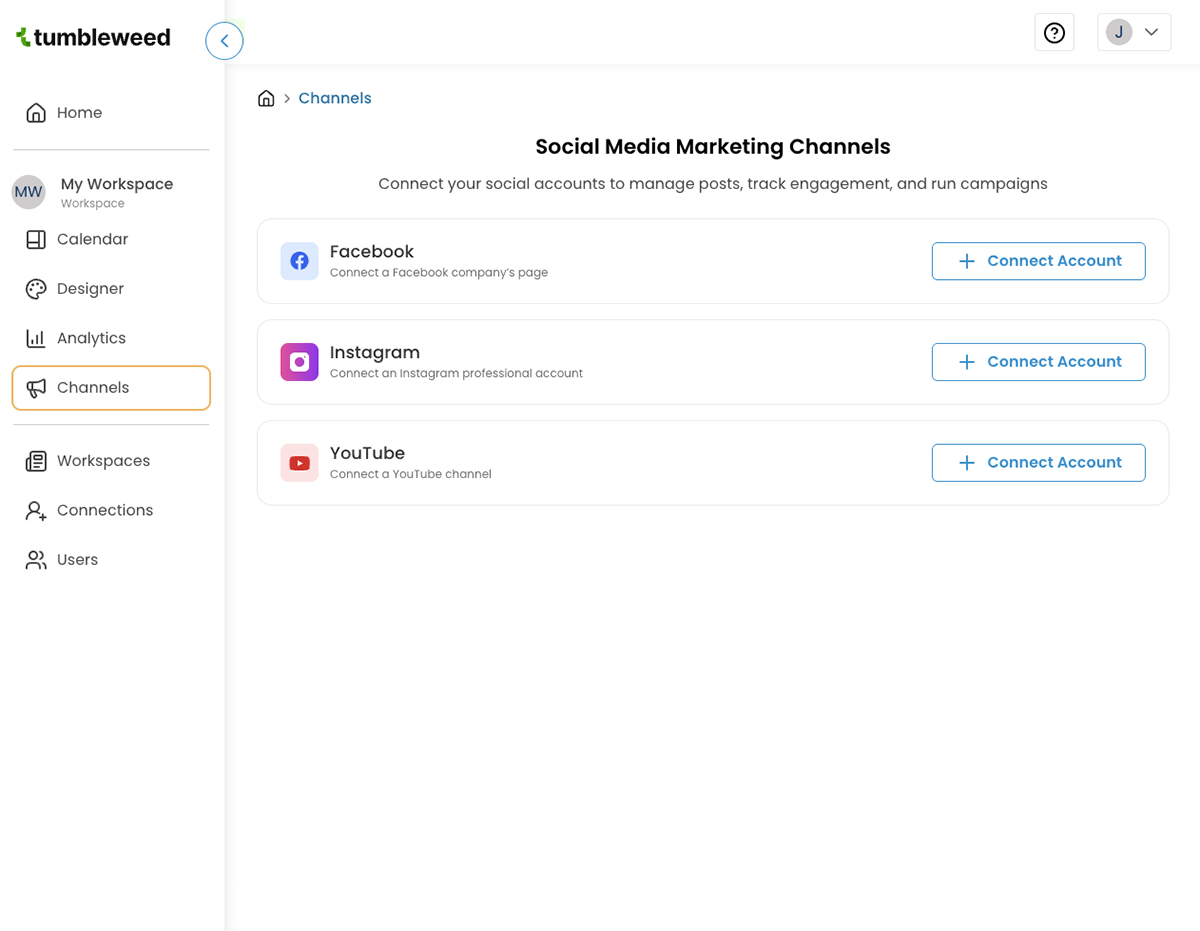This screenshot has height=931, width=1200.
Task: Select Home from the navigation menu
Action: click(81, 112)
